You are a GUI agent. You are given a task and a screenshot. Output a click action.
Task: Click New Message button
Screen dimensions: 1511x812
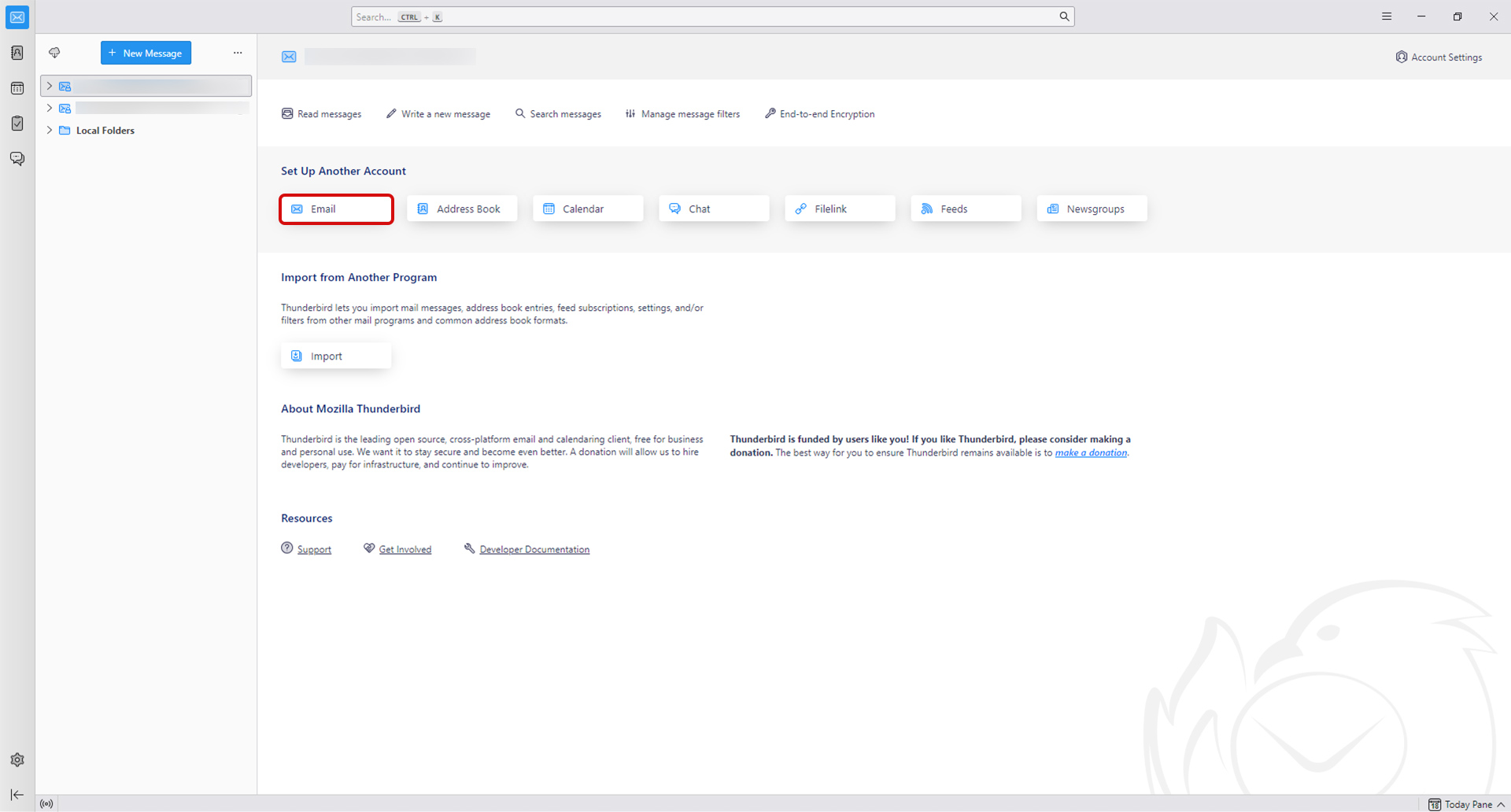click(x=146, y=53)
